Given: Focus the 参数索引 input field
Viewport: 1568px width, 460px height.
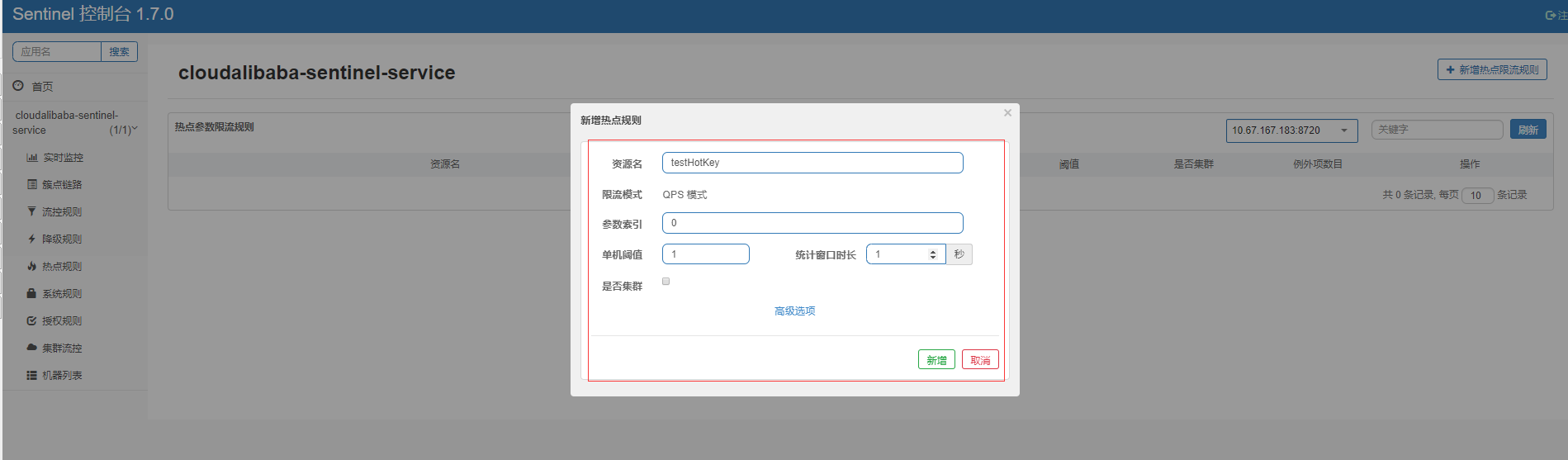Looking at the screenshot, I should 812,223.
